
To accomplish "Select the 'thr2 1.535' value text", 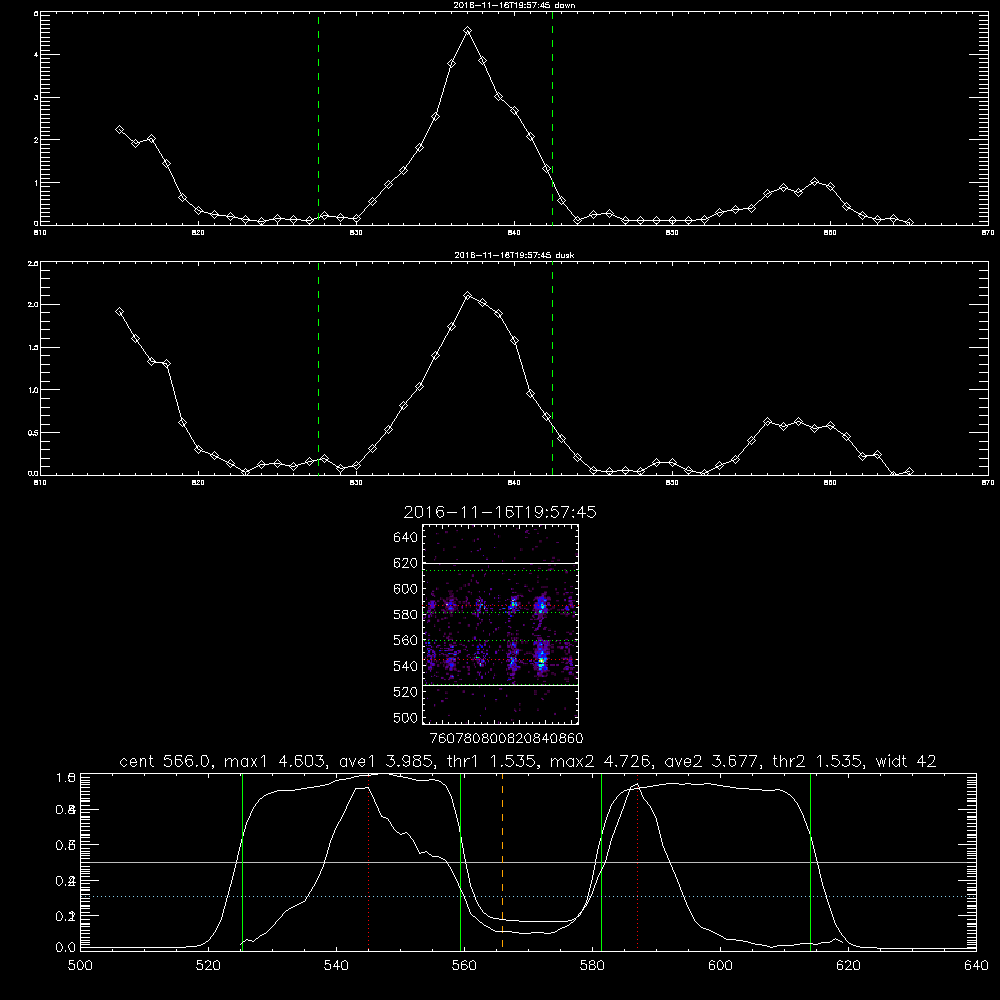I will tap(818, 761).
